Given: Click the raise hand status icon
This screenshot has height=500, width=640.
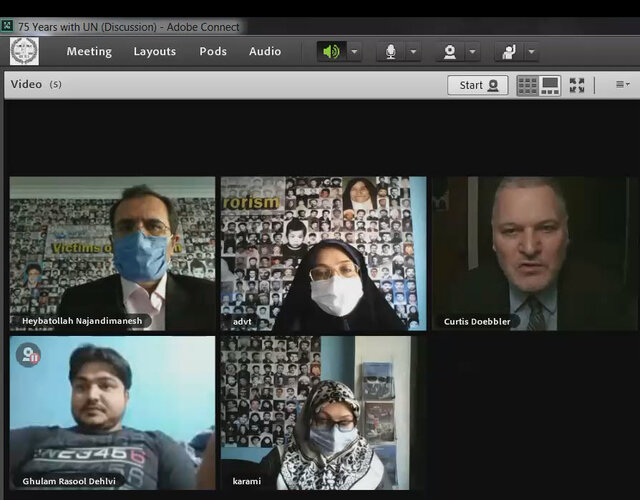Looking at the screenshot, I should tap(509, 51).
